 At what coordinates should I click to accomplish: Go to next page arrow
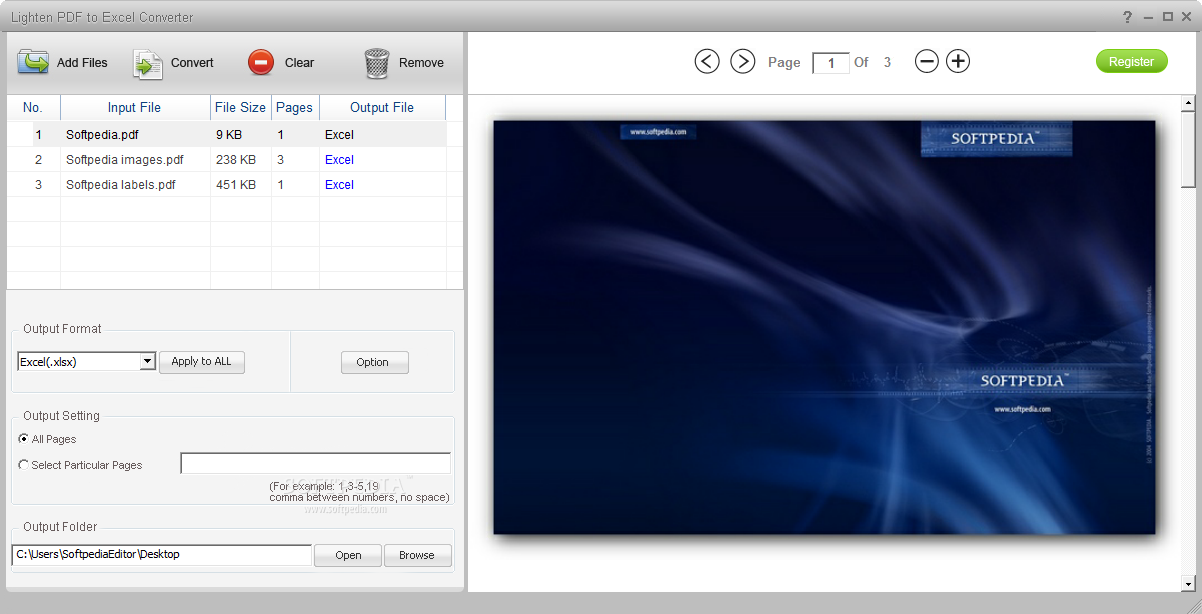pos(742,62)
